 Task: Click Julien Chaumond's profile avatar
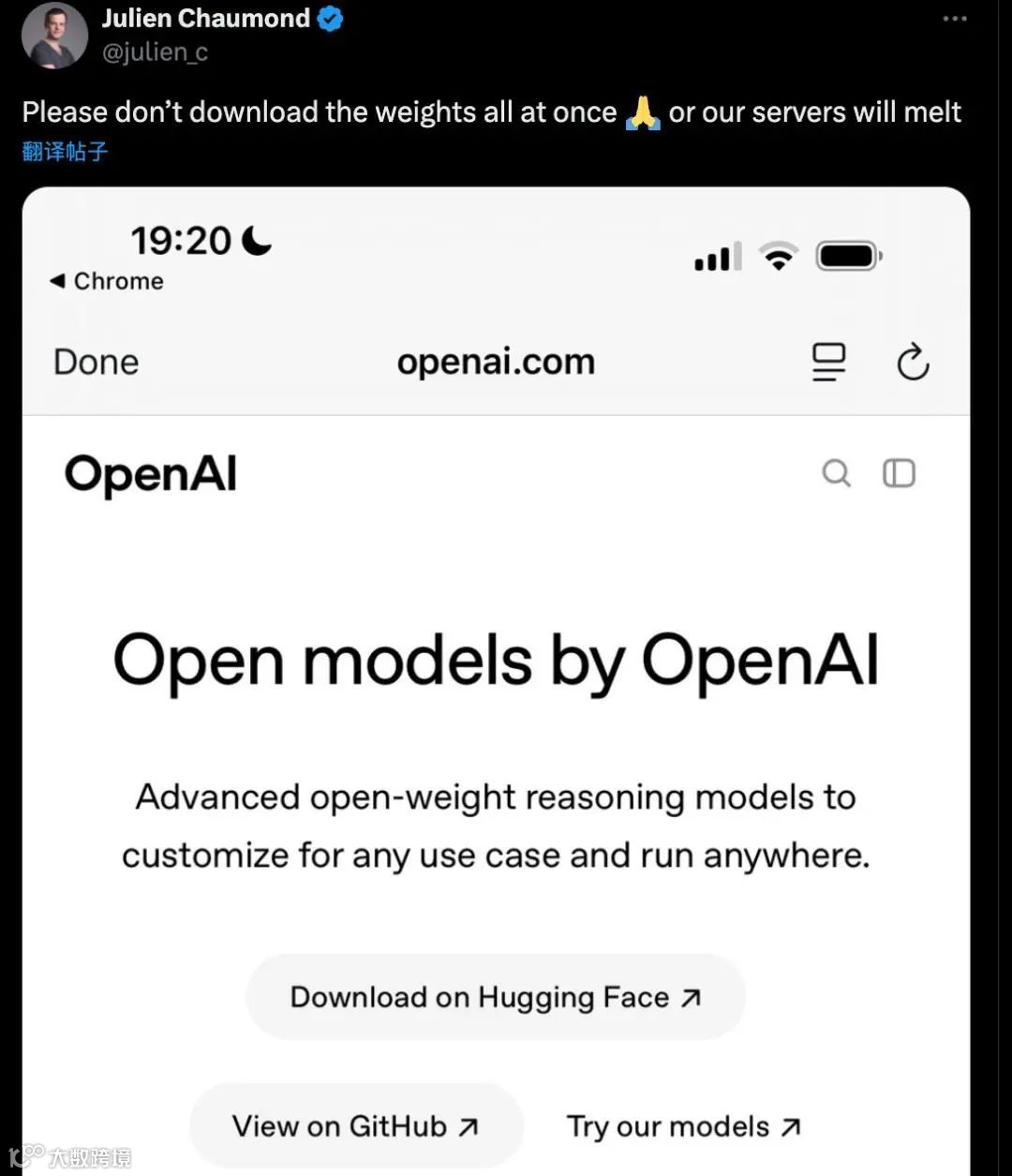54,35
